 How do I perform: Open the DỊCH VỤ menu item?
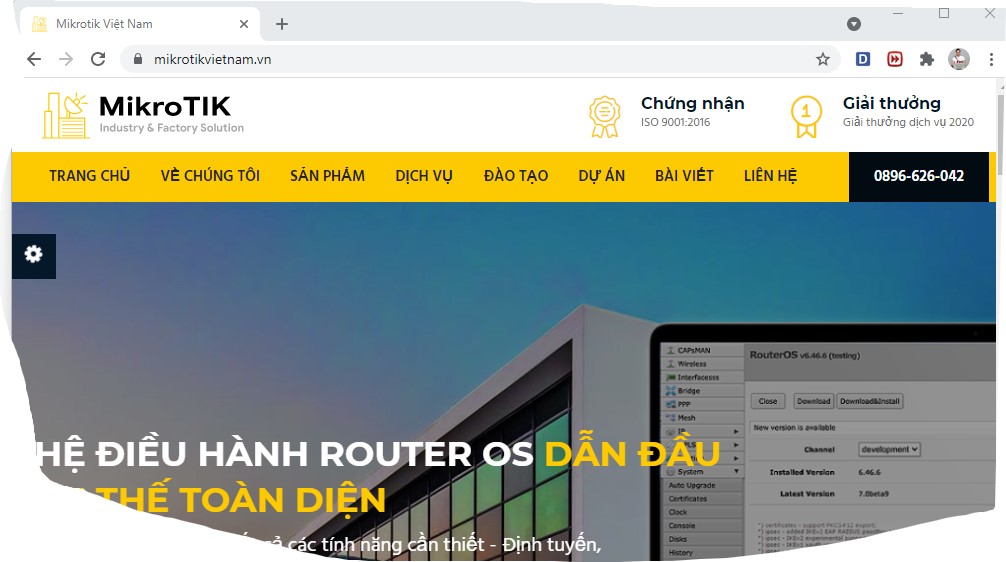click(424, 176)
